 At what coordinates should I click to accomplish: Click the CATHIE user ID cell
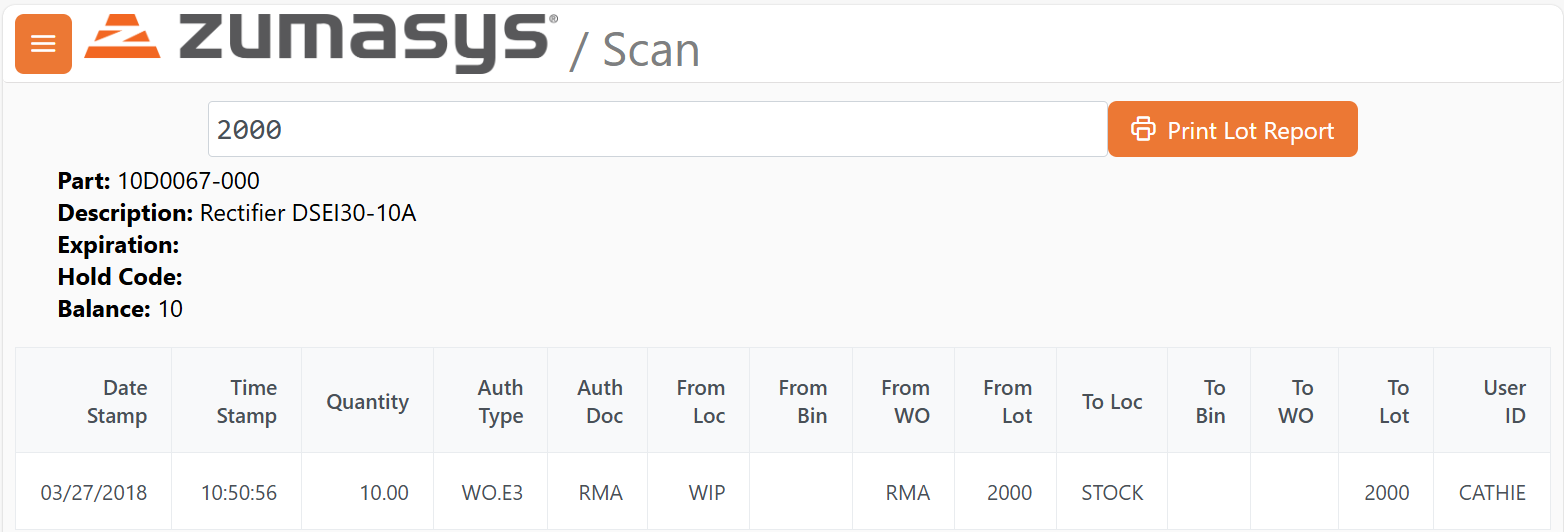(1492, 493)
